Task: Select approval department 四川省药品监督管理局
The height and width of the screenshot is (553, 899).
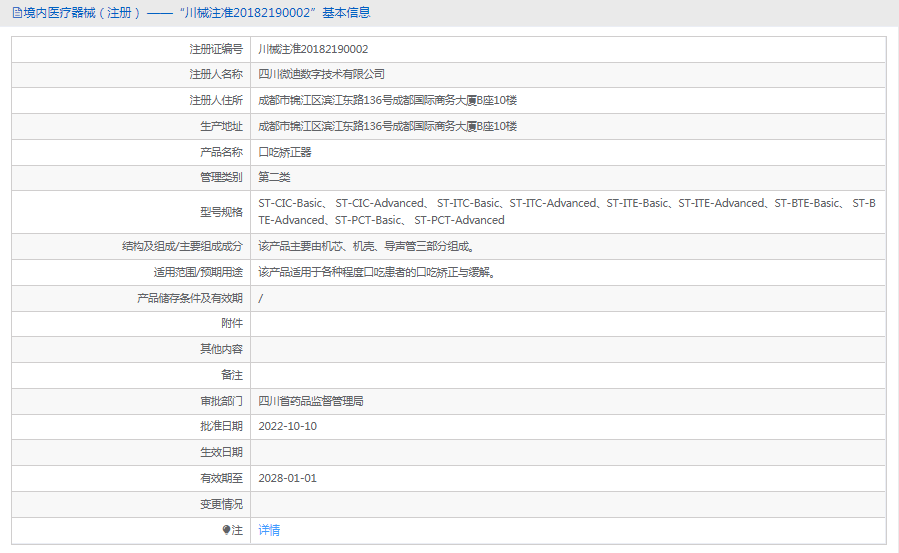Action: 311,401
